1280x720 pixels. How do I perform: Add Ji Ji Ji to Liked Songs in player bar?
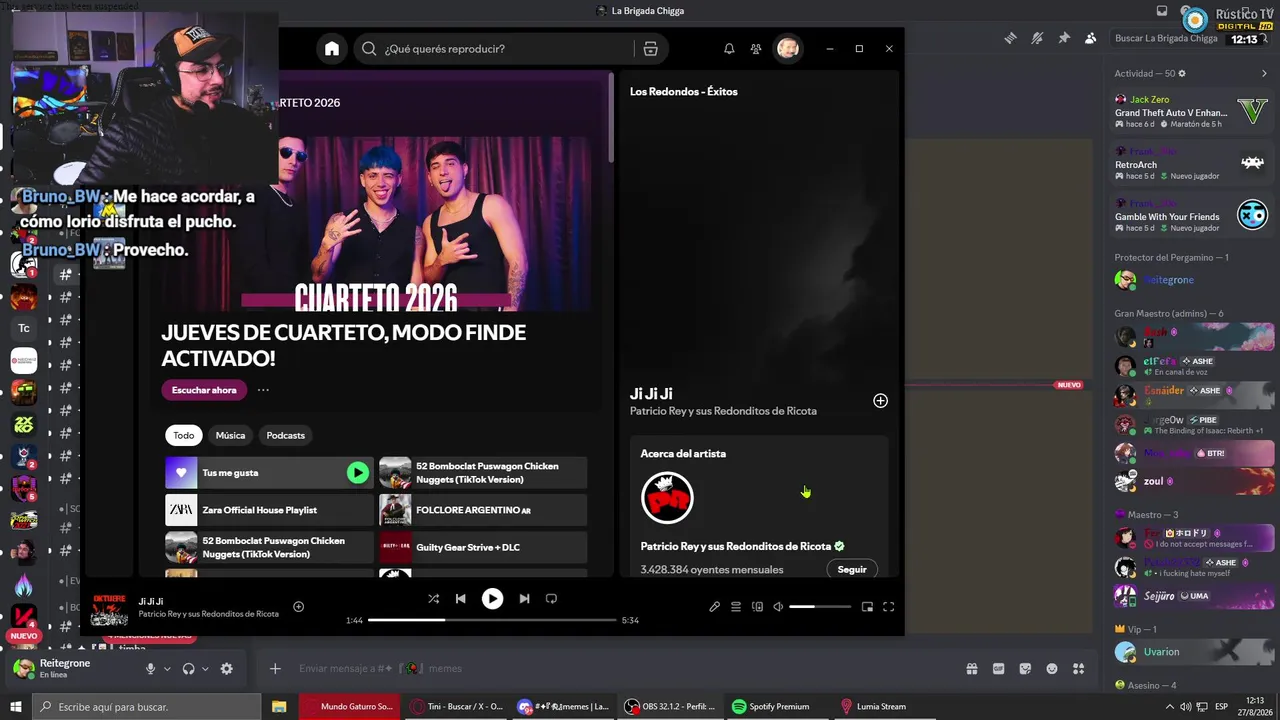pos(298,607)
